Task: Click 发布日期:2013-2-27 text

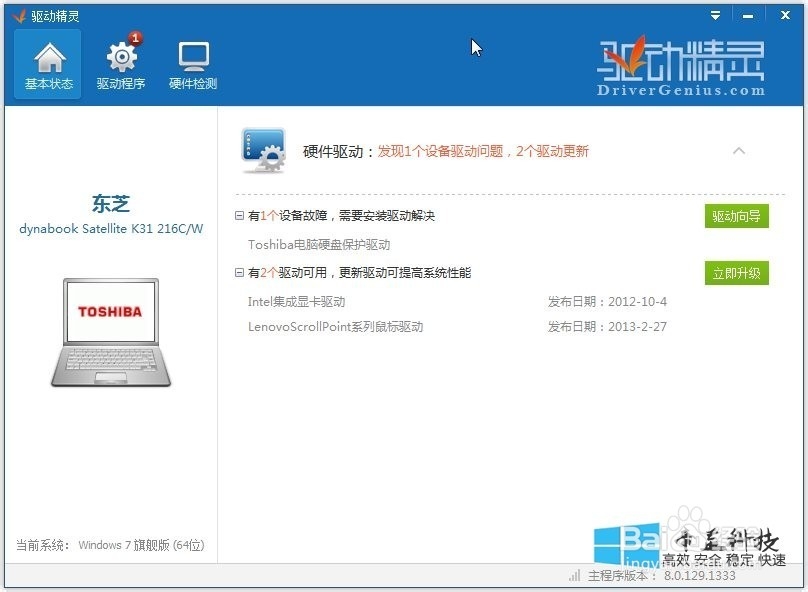Action: [x=607, y=327]
